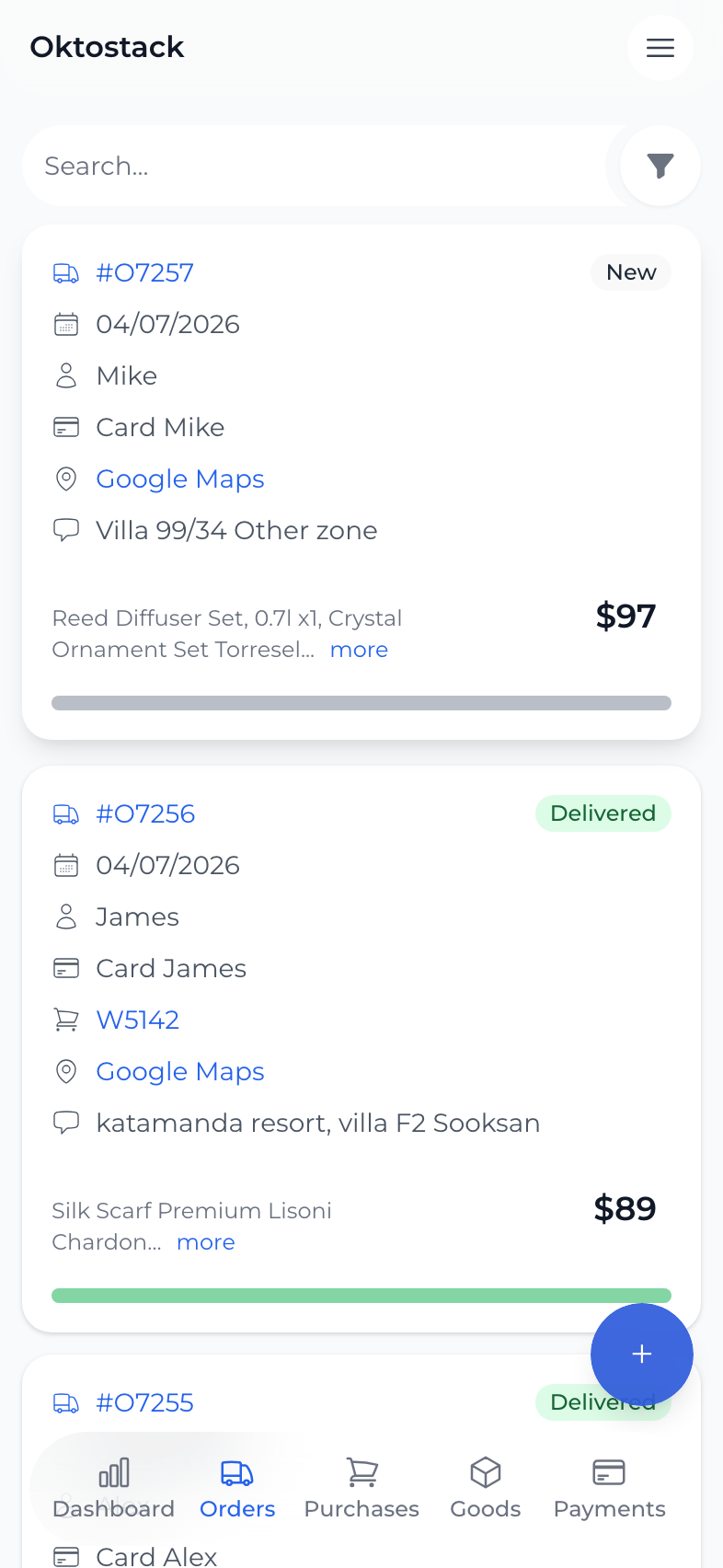This screenshot has height=1568, width=723.
Task: Click the card icon beside Card James
Action: [66, 968]
